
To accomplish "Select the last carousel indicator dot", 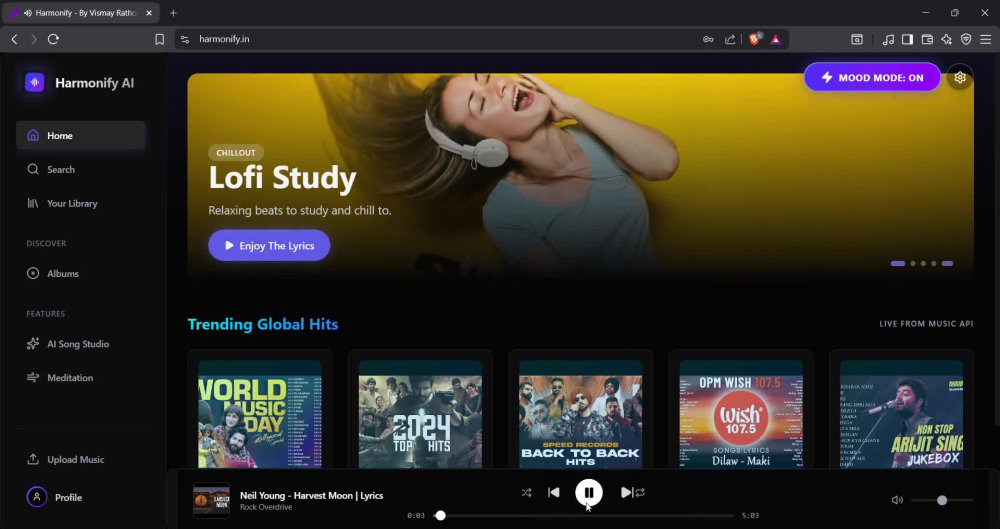I will click(947, 263).
